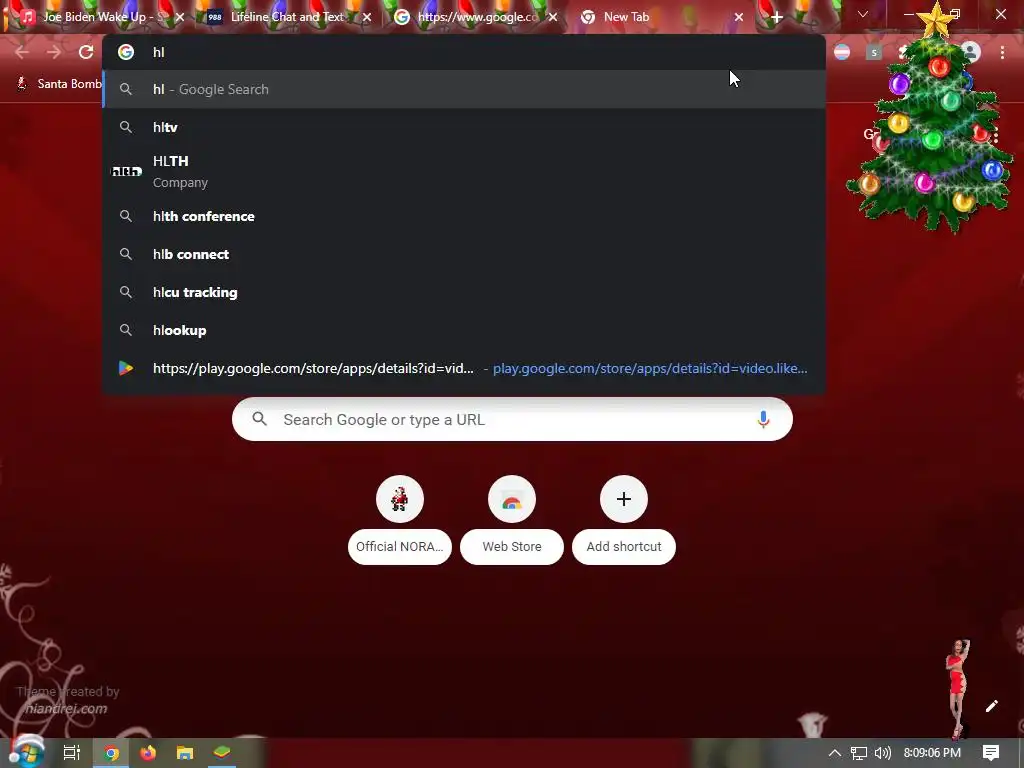Open Task View on the taskbar
The height and width of the screenshot is (768, 1024).
pos(71,753)
